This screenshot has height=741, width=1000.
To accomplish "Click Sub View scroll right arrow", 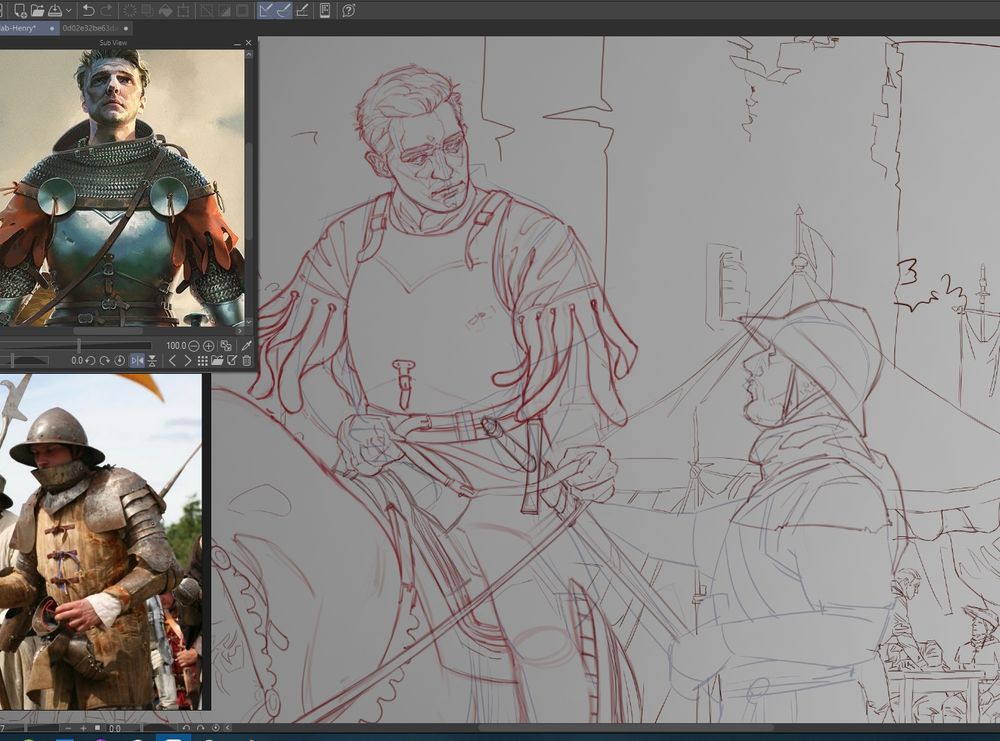I will click(x=240, y=331).
